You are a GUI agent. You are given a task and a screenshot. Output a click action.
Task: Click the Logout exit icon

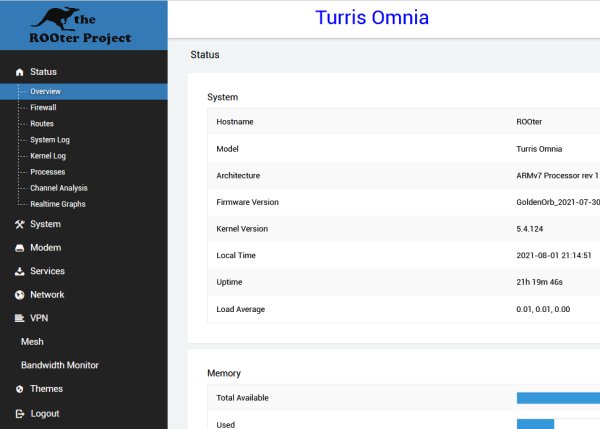point(20,414)
